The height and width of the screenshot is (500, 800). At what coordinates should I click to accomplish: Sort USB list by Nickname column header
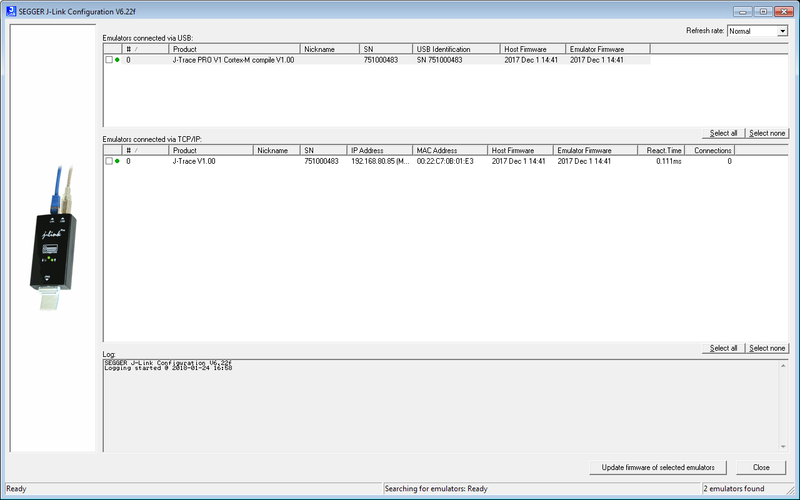(330, 49)
